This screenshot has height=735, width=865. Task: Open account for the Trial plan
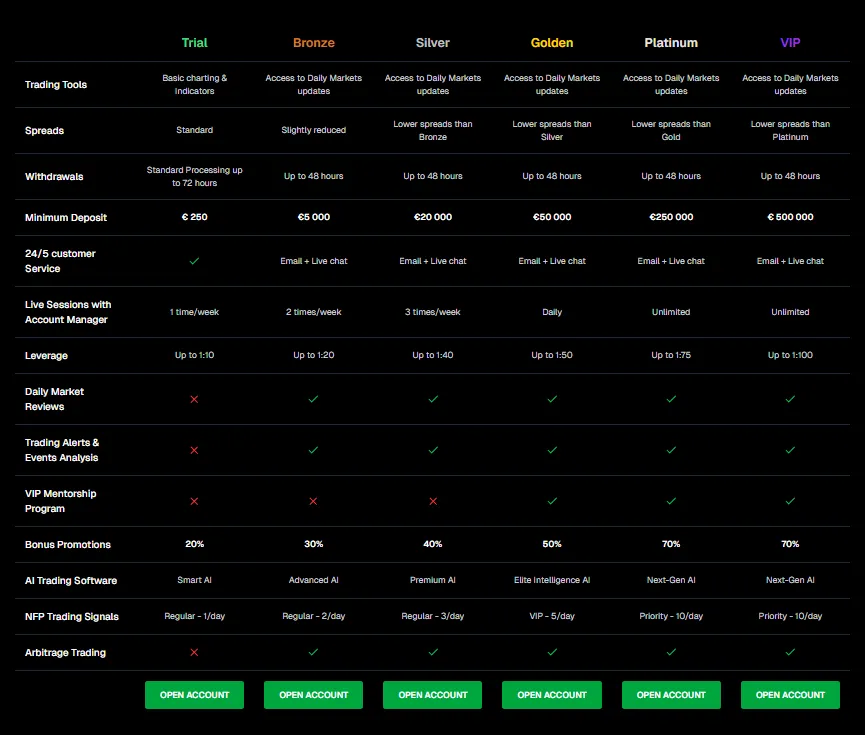coord(194,695)
